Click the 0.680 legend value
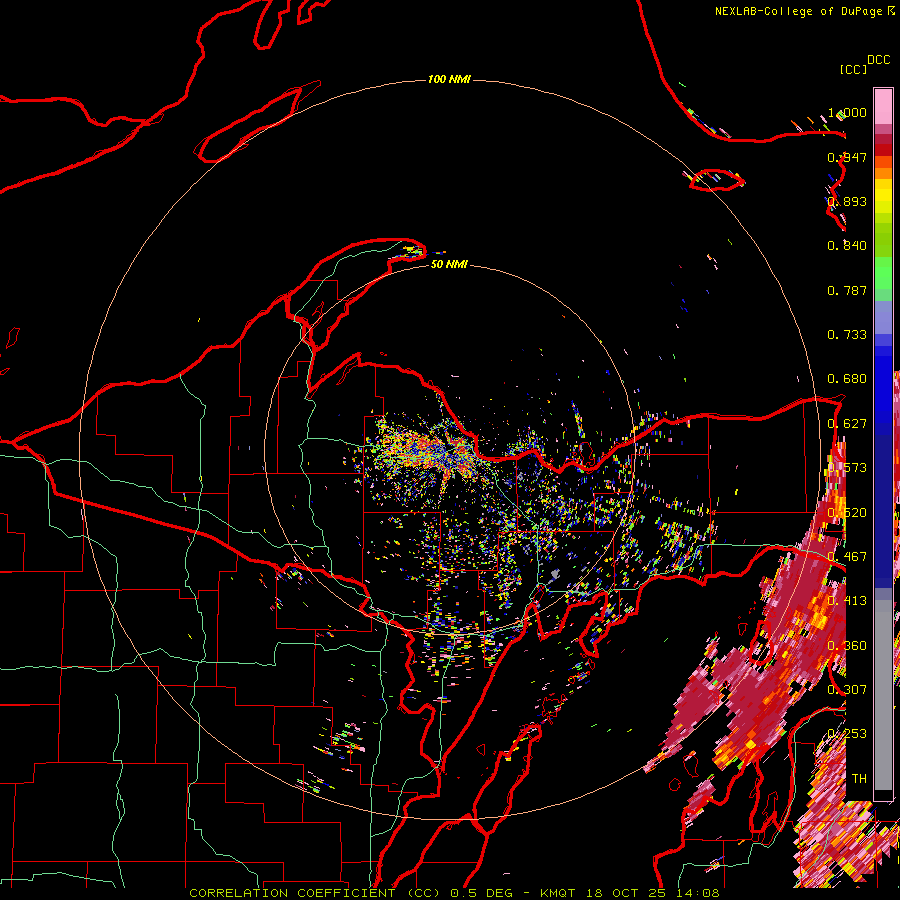Screen dimensions: 900x900 click(847, 379)
